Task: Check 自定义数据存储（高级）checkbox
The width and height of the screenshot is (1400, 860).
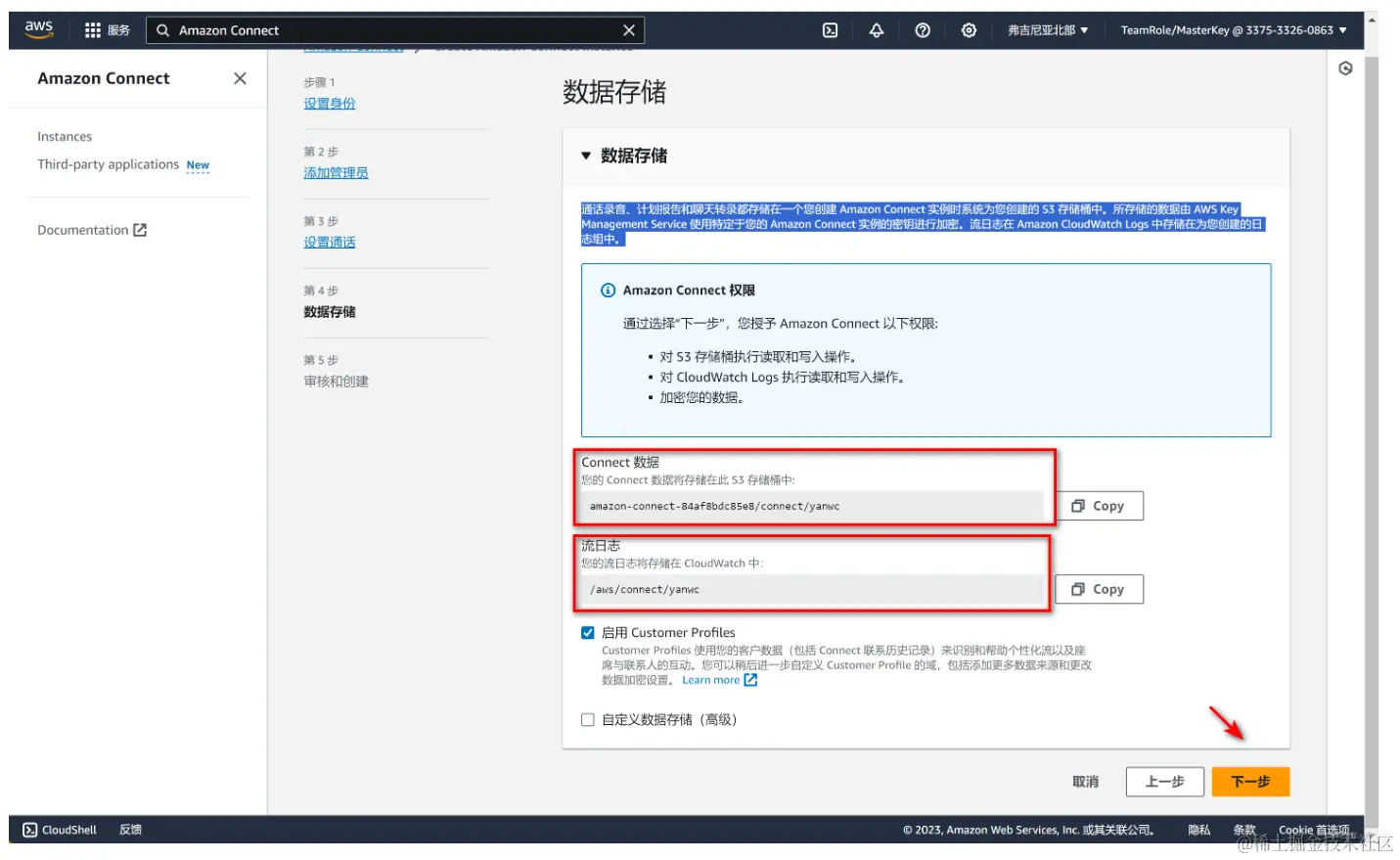Action: [x=588, y=720]
